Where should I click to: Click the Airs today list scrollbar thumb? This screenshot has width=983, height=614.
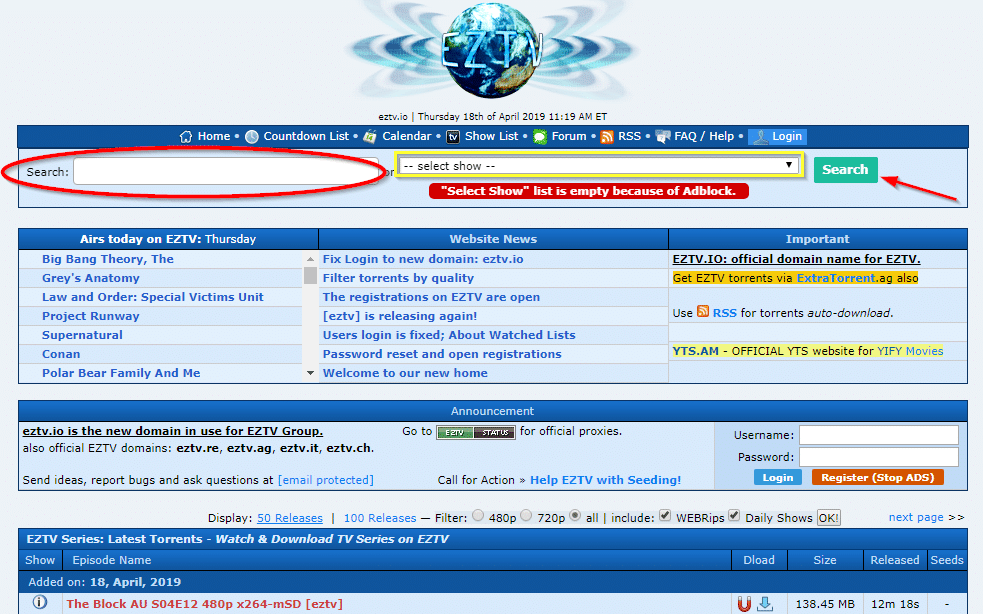click(310, 276)
